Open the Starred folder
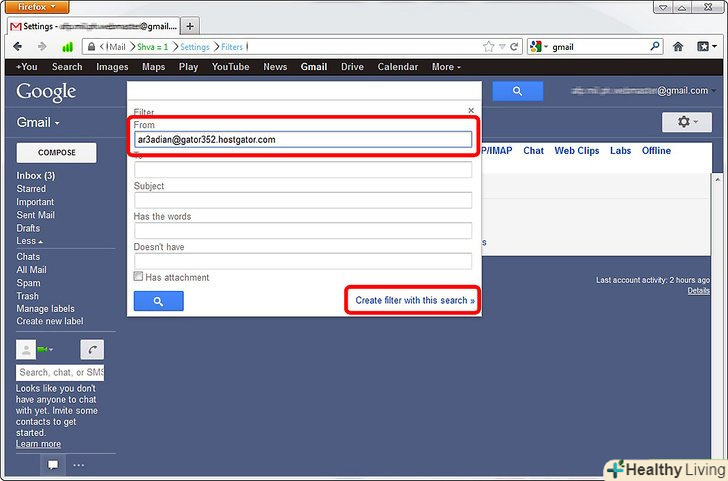Viewport: 728px width, 481px height. (x=31, y=189)
